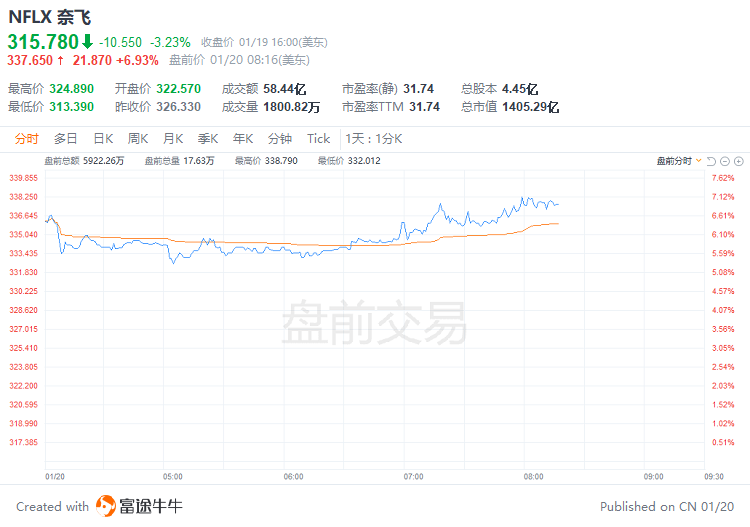Click the 339.855 price axis label

[23, 178]
